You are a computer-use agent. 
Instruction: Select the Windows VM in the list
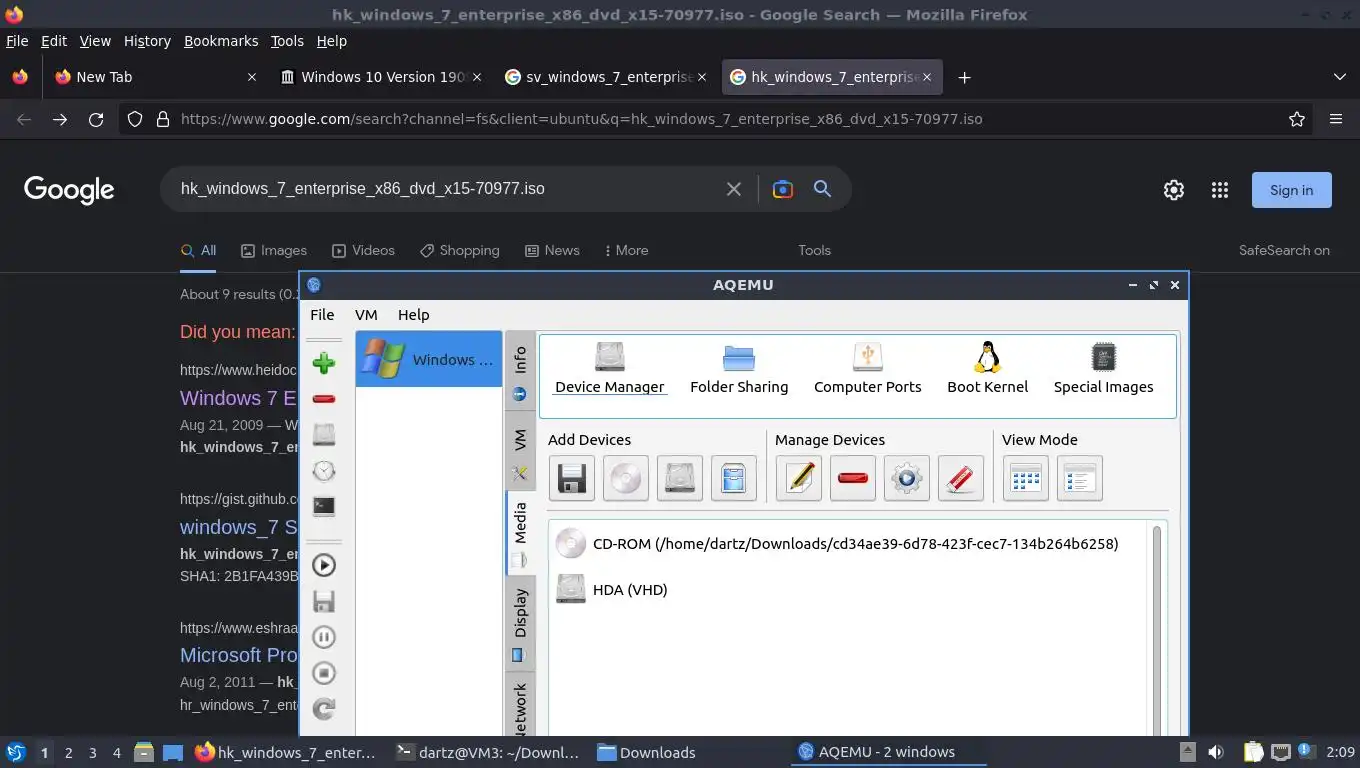(429, 359)
